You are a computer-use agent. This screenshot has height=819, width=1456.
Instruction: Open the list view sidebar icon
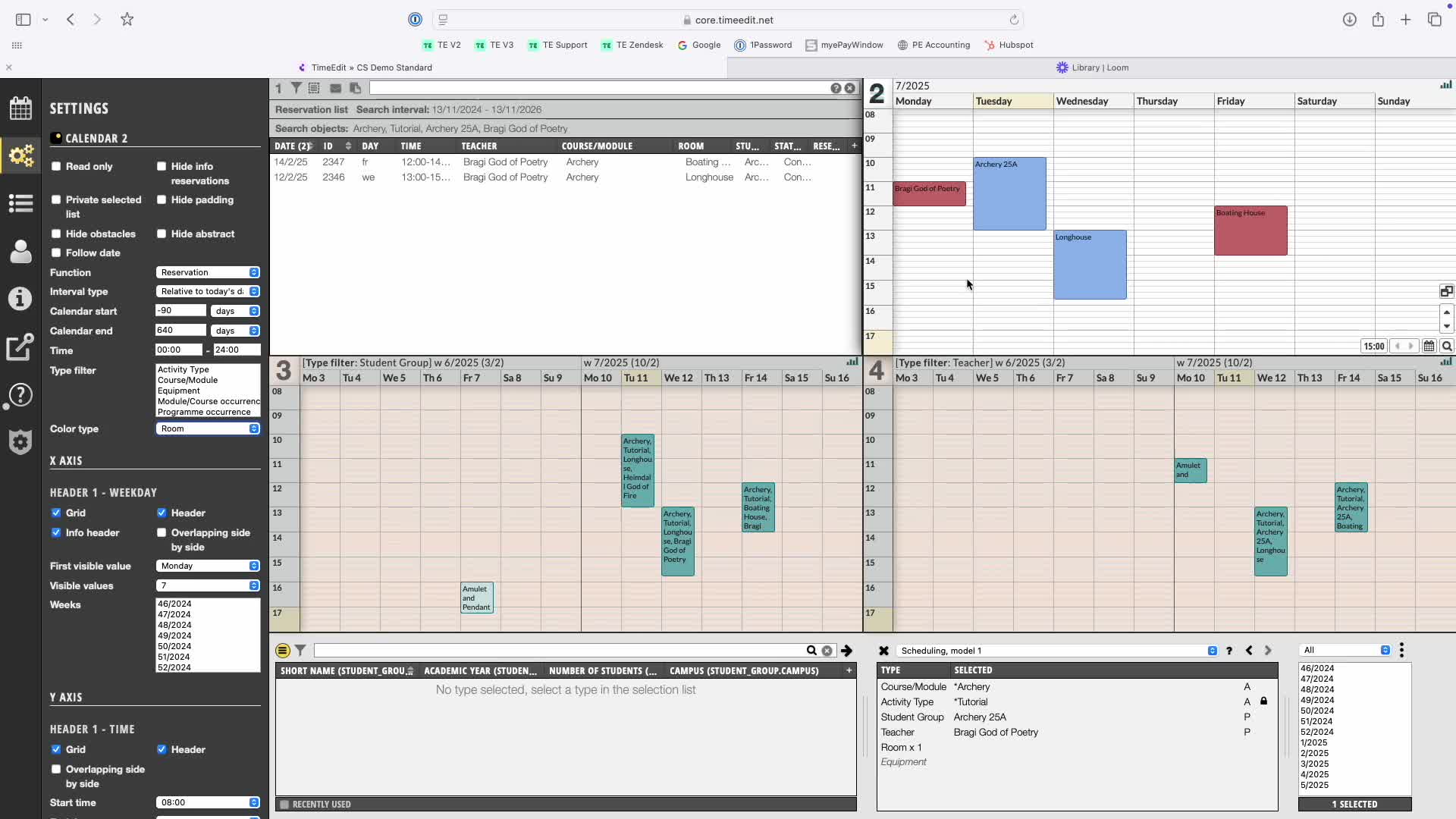click(x=20, y=203)
